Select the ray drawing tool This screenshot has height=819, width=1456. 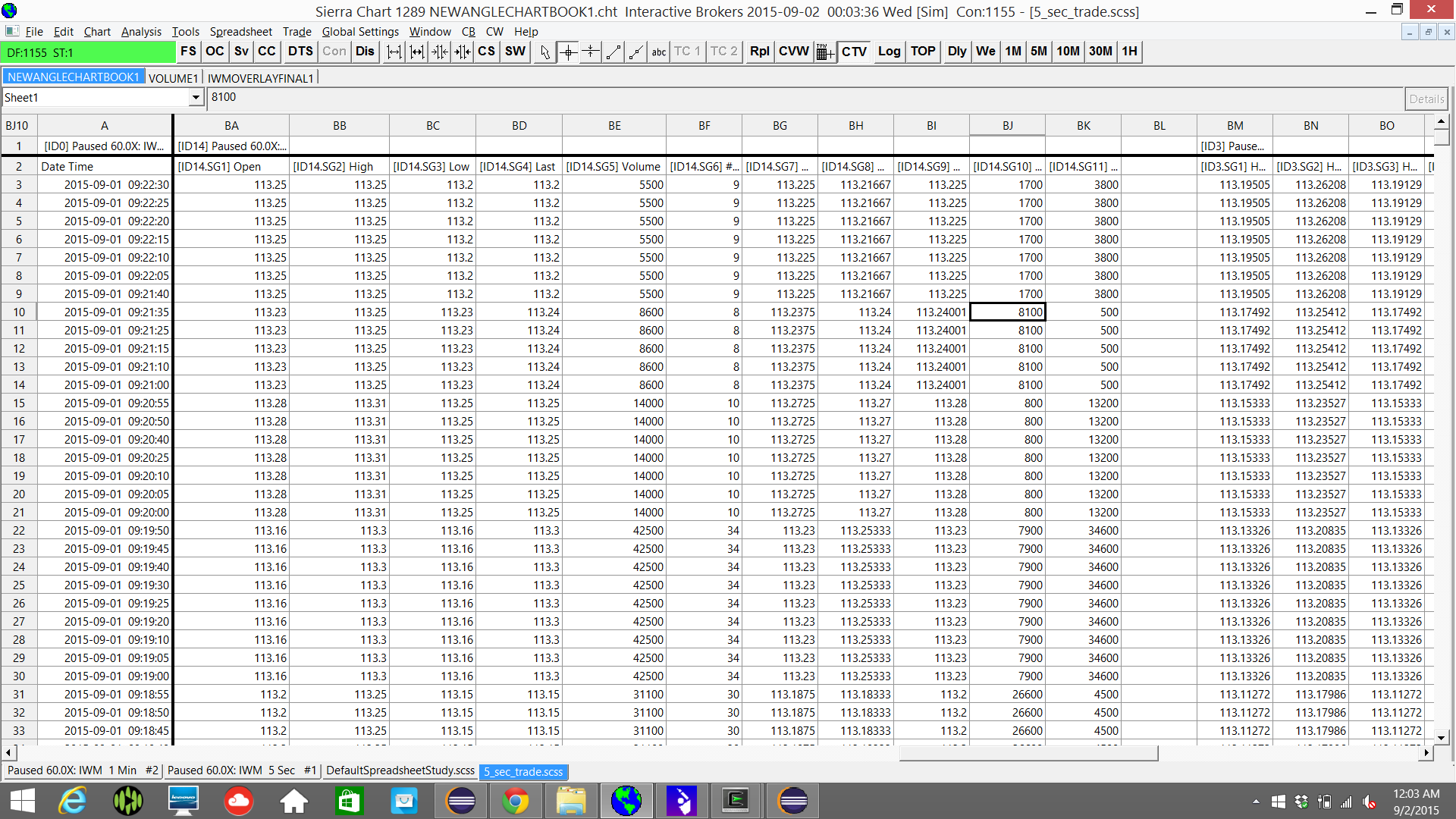click(x=636, y=52)
